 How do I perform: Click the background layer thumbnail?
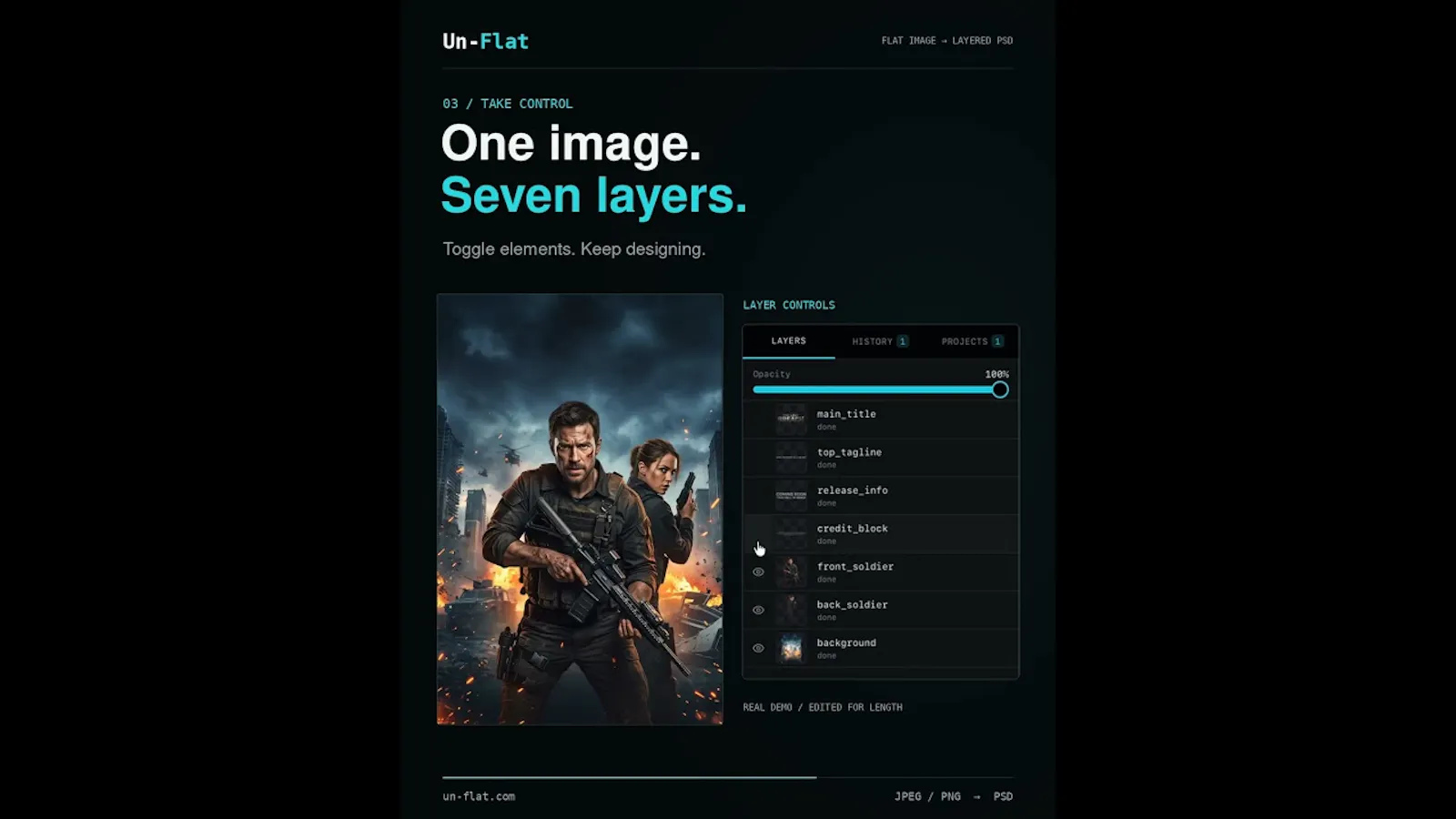click(791, 649)
